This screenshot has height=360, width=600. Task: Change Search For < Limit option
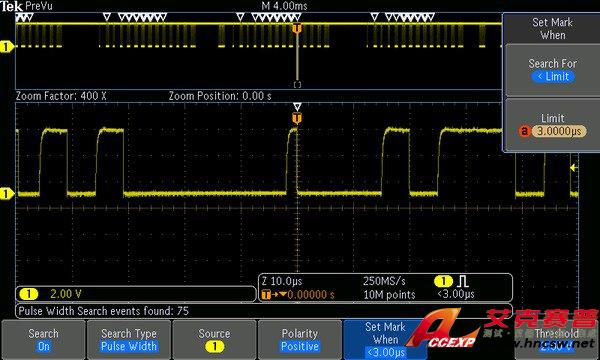click(553, 70)
